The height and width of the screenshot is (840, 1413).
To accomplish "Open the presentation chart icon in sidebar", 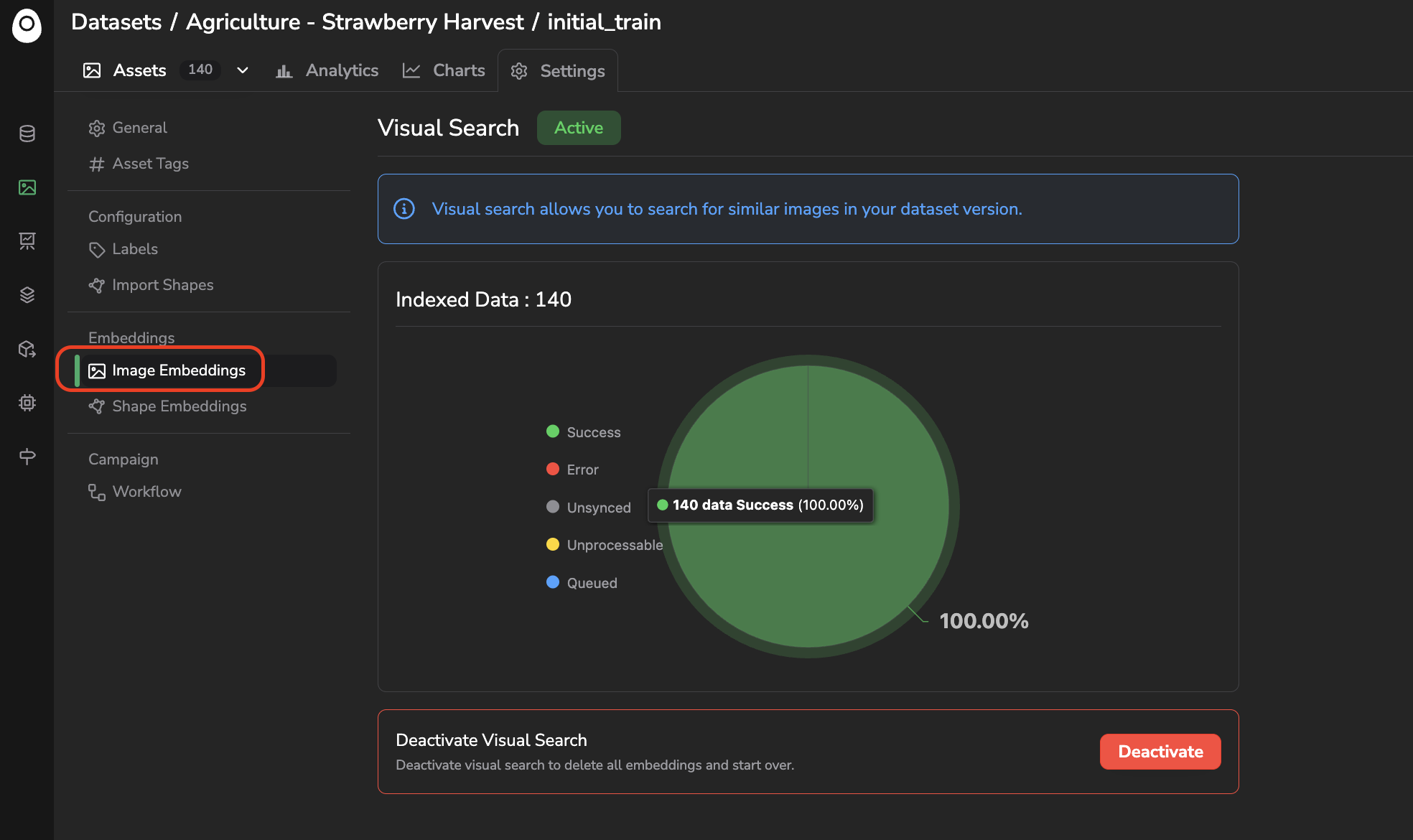I will point(27,241).
